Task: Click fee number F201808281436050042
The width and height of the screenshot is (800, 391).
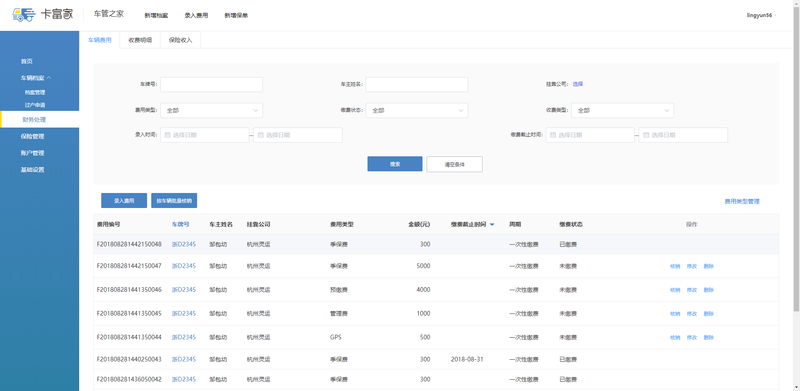Action: point(129,379)
